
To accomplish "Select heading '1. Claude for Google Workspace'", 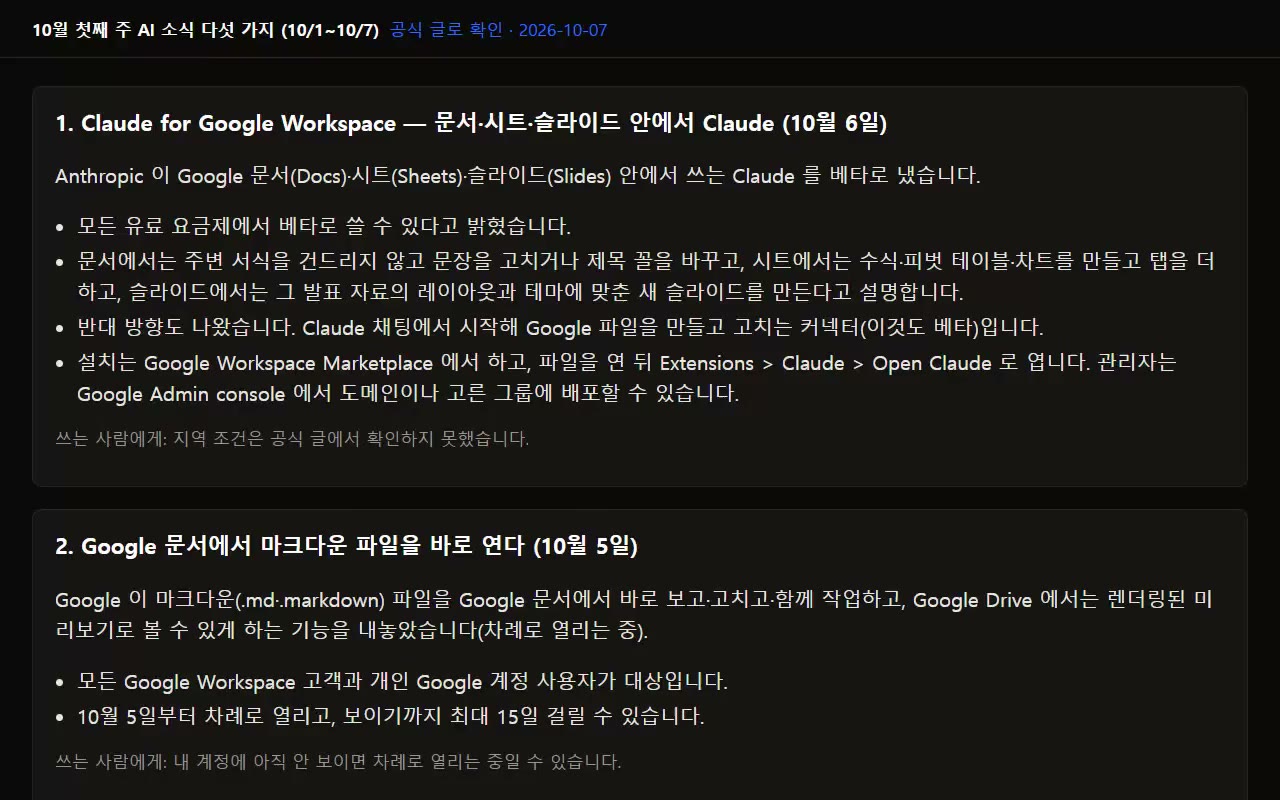I will tap(471, 123).
